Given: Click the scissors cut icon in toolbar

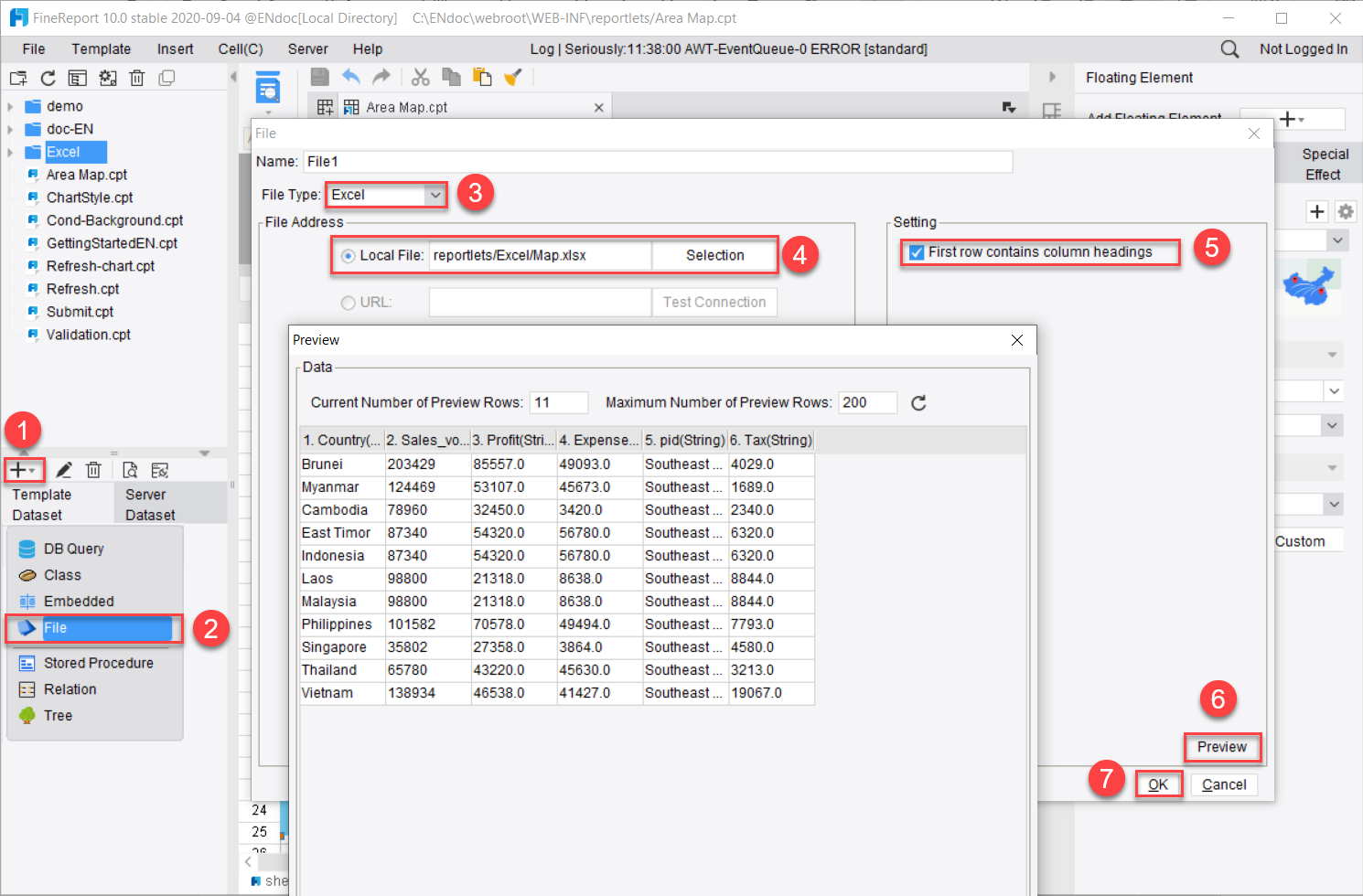Looking at the screenshot, I should coord(420,78).
